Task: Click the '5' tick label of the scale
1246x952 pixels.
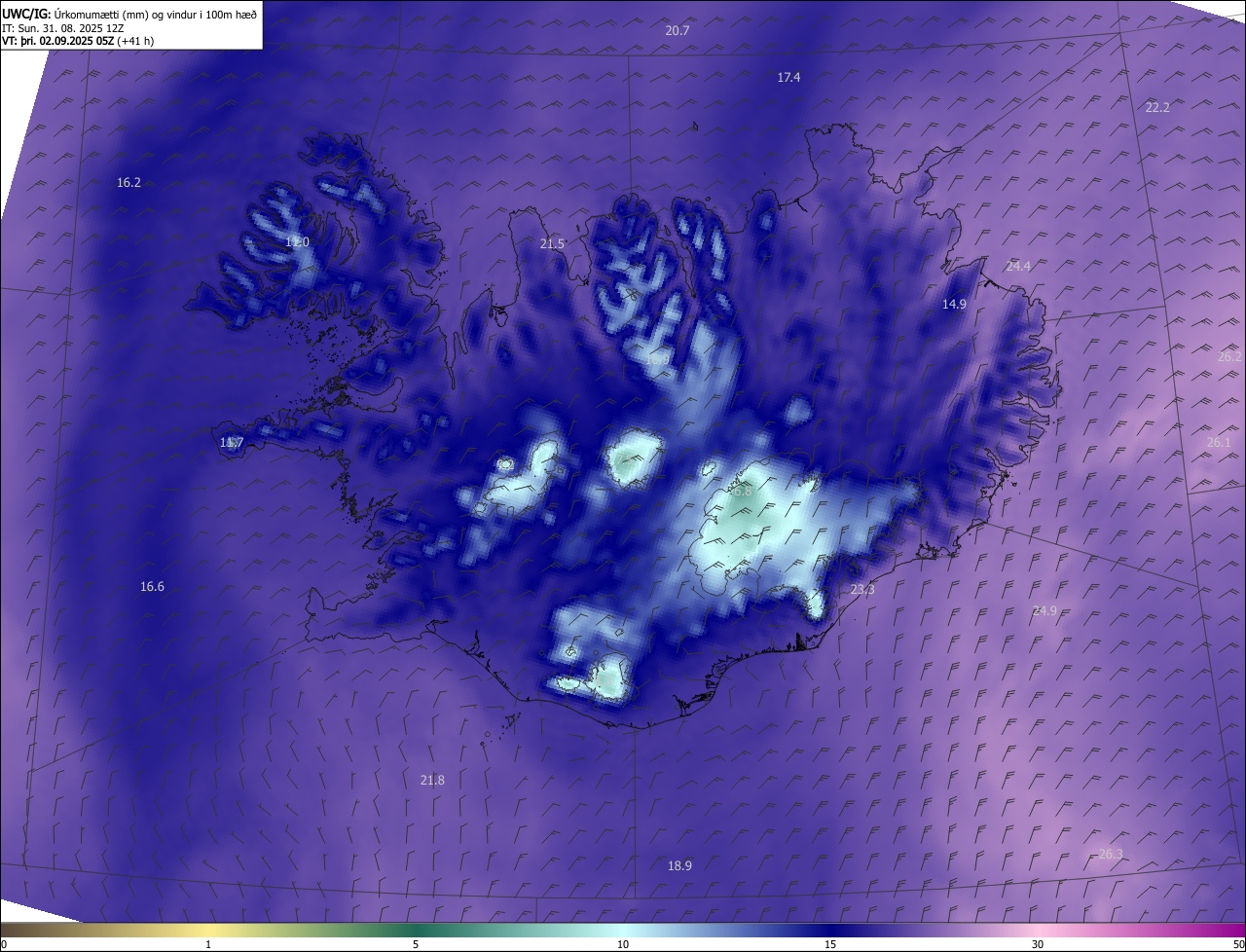Action: (x=416, y=944)
